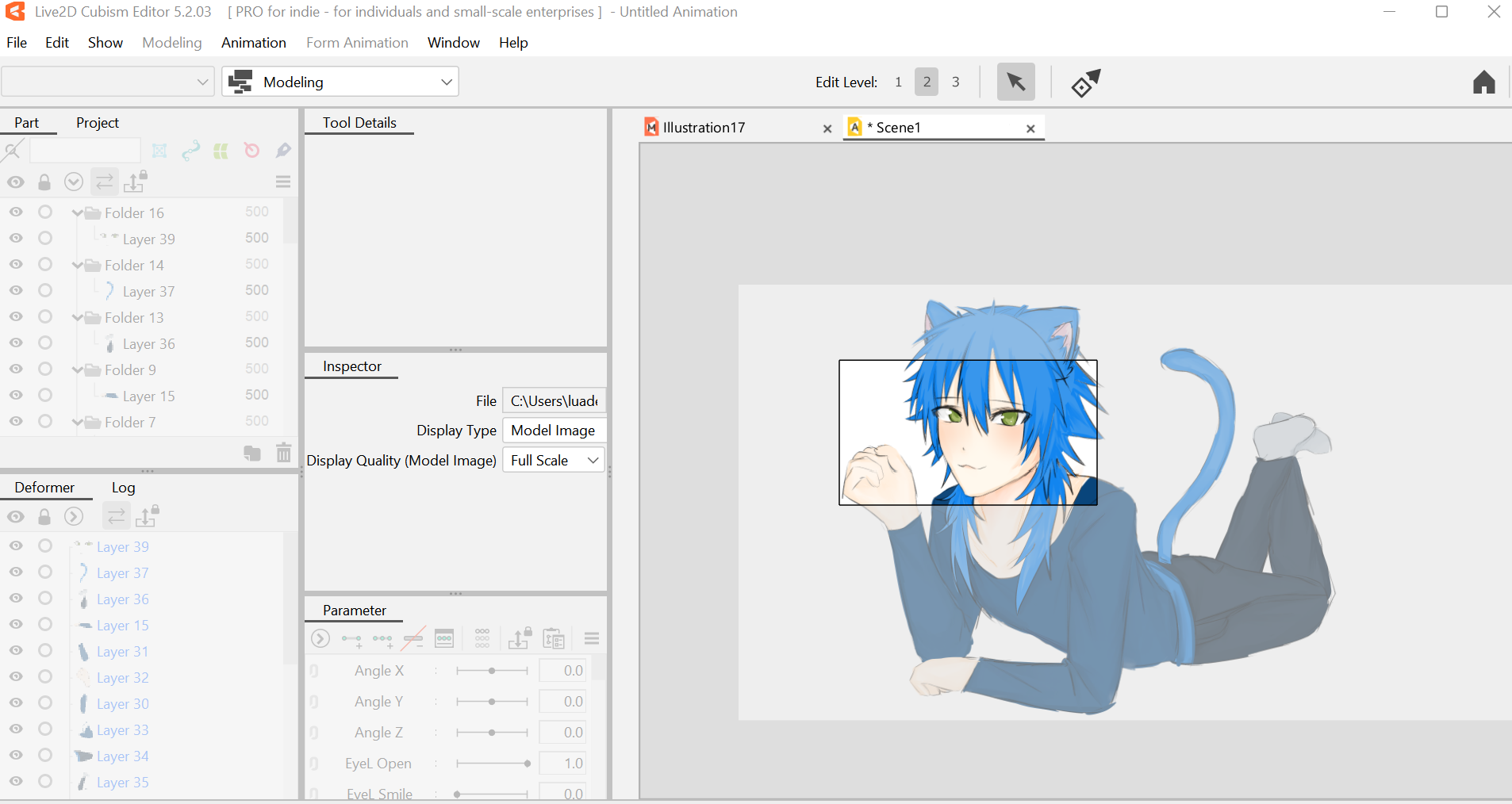Open the File menu

(17, 43)
